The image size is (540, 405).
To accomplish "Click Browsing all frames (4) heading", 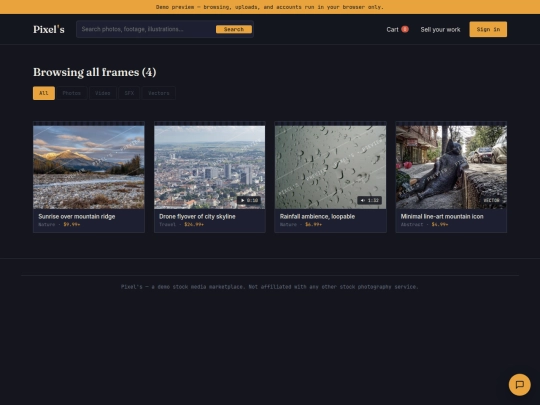I will (x=95, y=72).
